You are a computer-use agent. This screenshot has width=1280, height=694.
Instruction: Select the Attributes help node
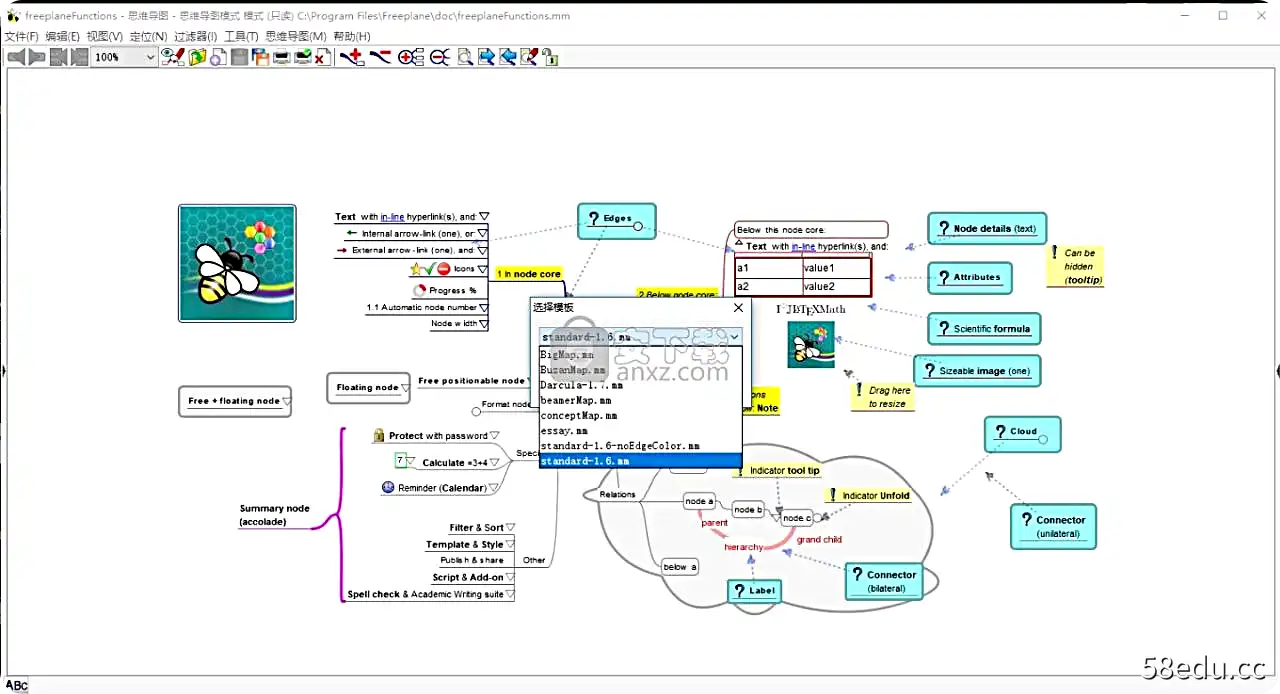pos(969,277)
